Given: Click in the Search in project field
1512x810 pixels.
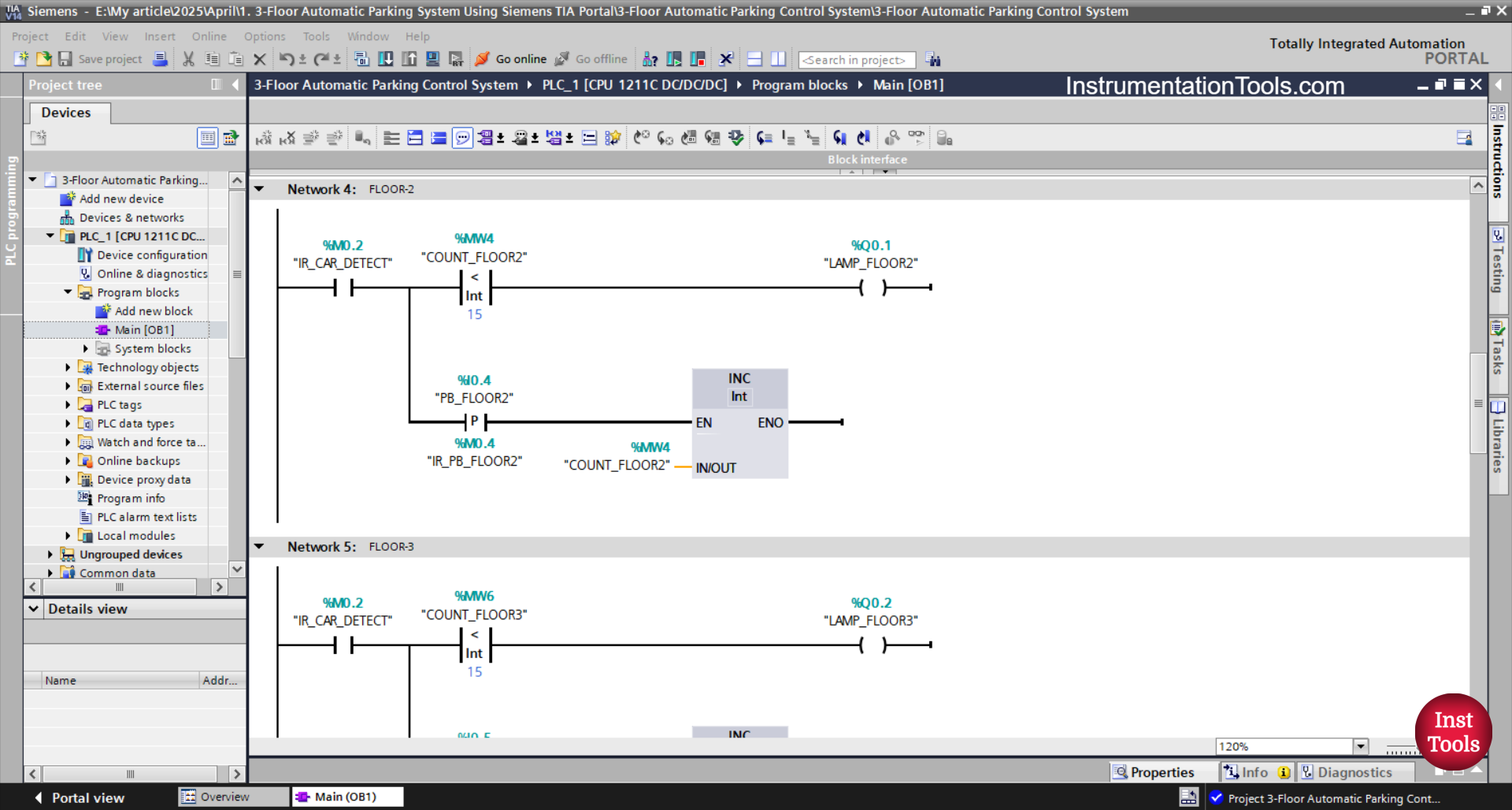Looking at the screenshot, I should click(x=856, y=59).
